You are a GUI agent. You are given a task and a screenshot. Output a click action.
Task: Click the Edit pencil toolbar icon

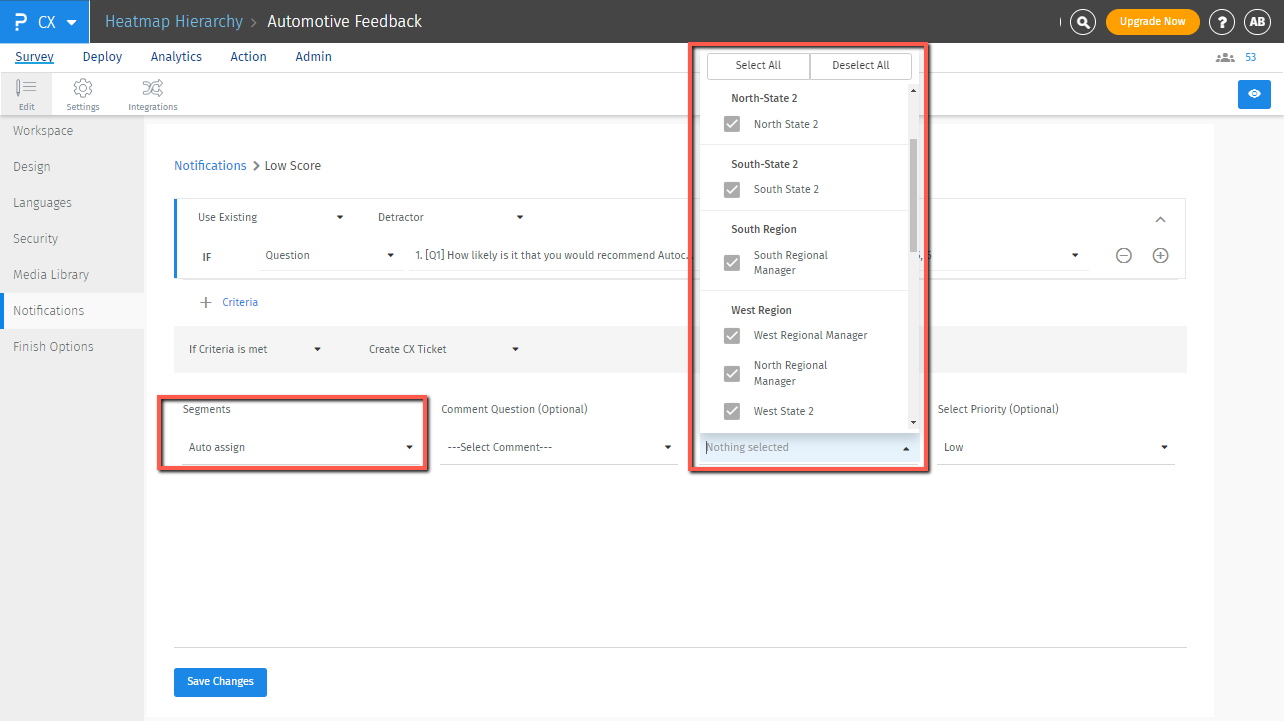pyautogui.click(x=27, y=94)
